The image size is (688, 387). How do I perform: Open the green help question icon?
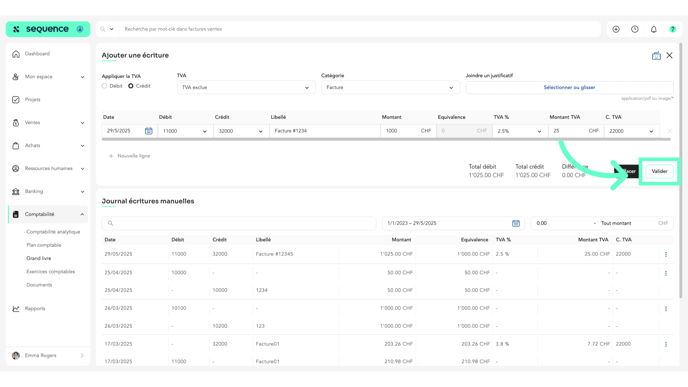pos(673,29)
